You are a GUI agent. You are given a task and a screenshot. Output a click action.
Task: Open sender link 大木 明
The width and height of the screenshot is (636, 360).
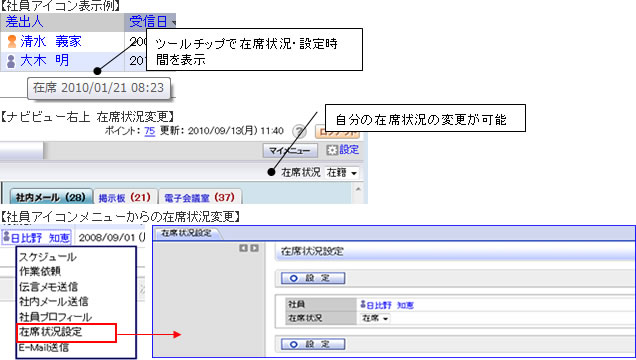pos(45,61)
